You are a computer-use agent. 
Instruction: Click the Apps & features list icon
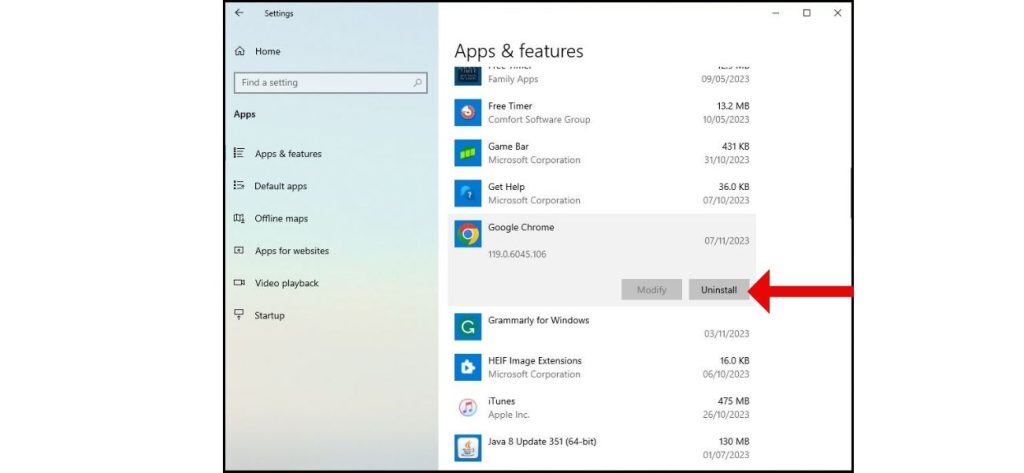(x=239, y=153)
